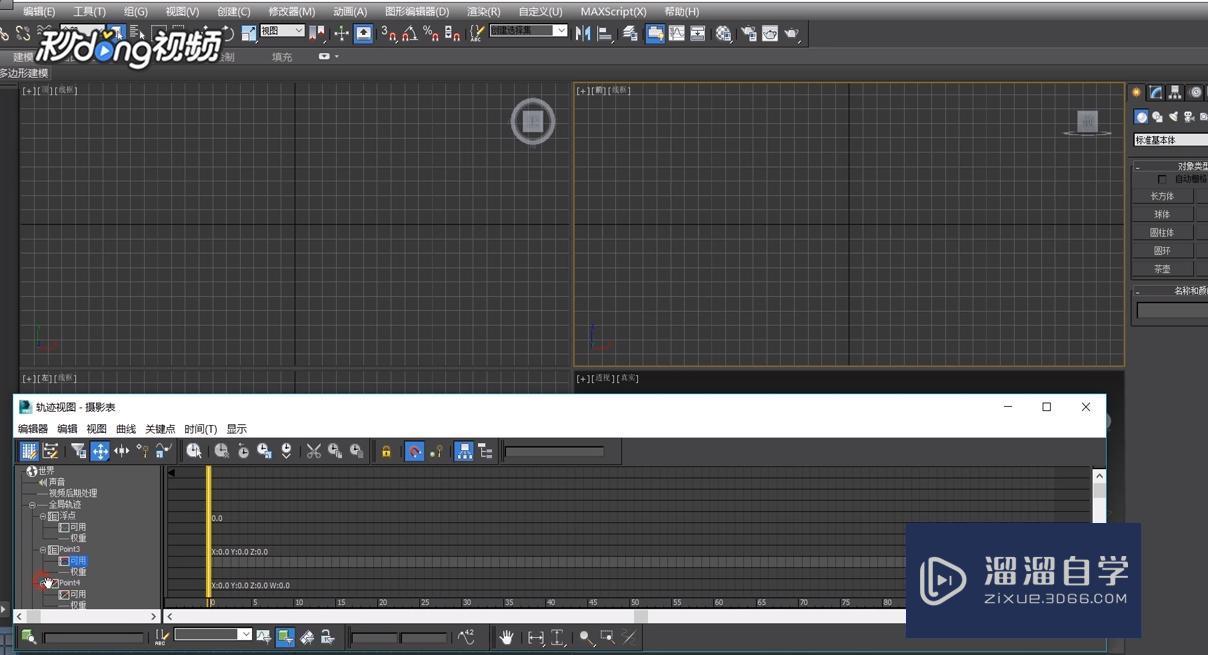
Task: Open the Align tool in main toolbar
Action: (x=604, y=33)
